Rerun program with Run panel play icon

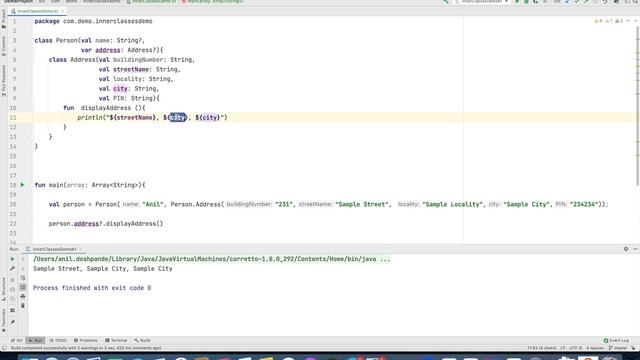pyautogui.click(x=12, y=259)
